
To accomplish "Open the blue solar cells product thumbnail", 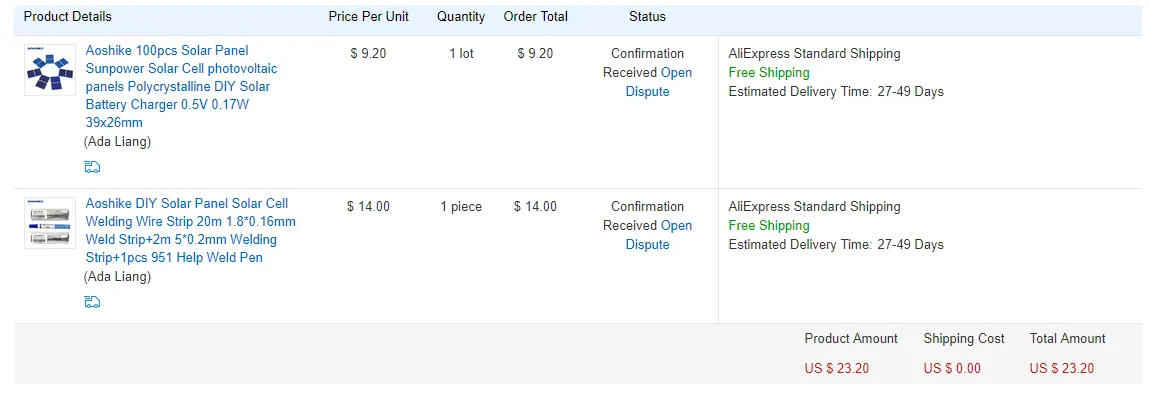I will pos(50,70).
